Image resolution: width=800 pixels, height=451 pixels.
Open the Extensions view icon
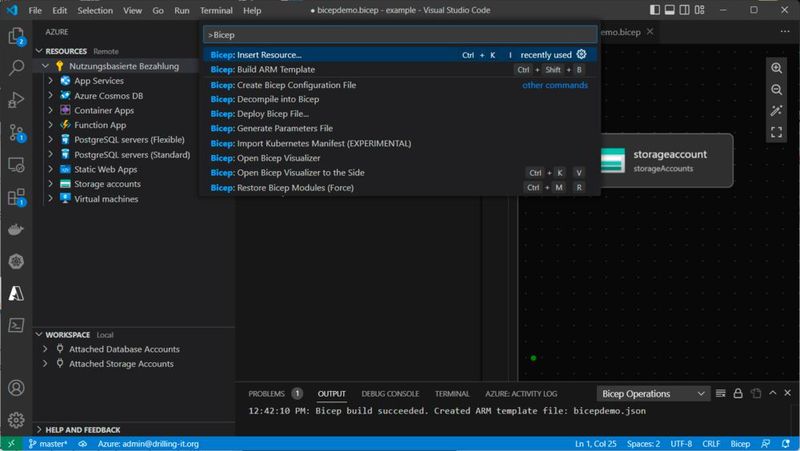(16, 197)
